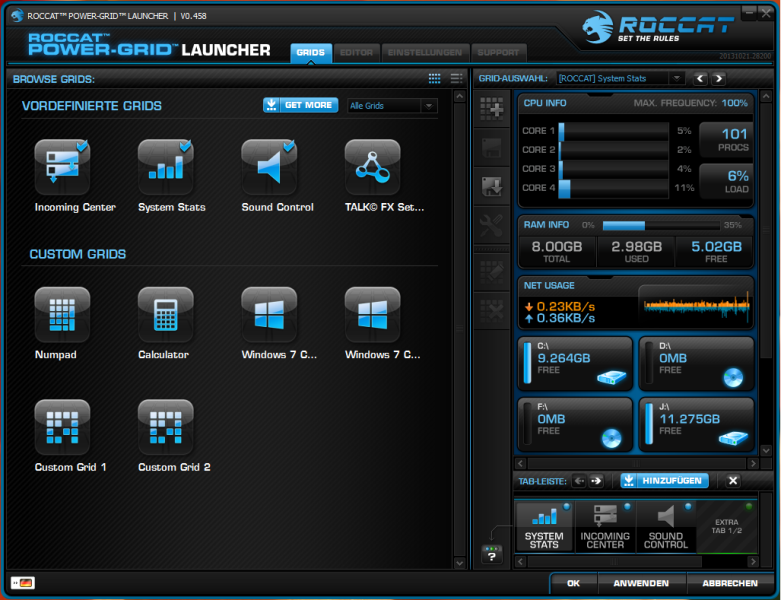781x600 pixels.
Task: Click the C:\ drive tile
Action: click(575, 363)
